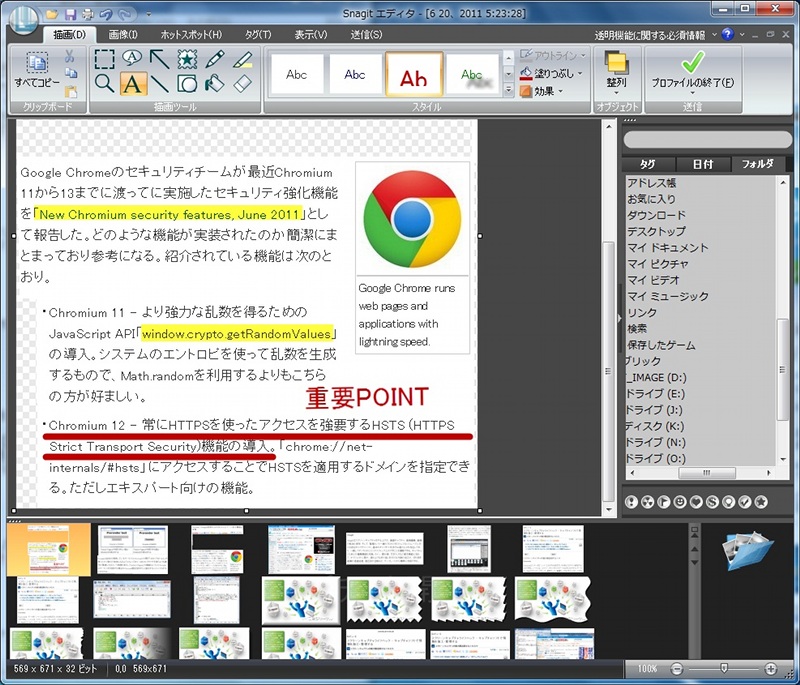Click the scissors cut icon

tap(70, 56)
